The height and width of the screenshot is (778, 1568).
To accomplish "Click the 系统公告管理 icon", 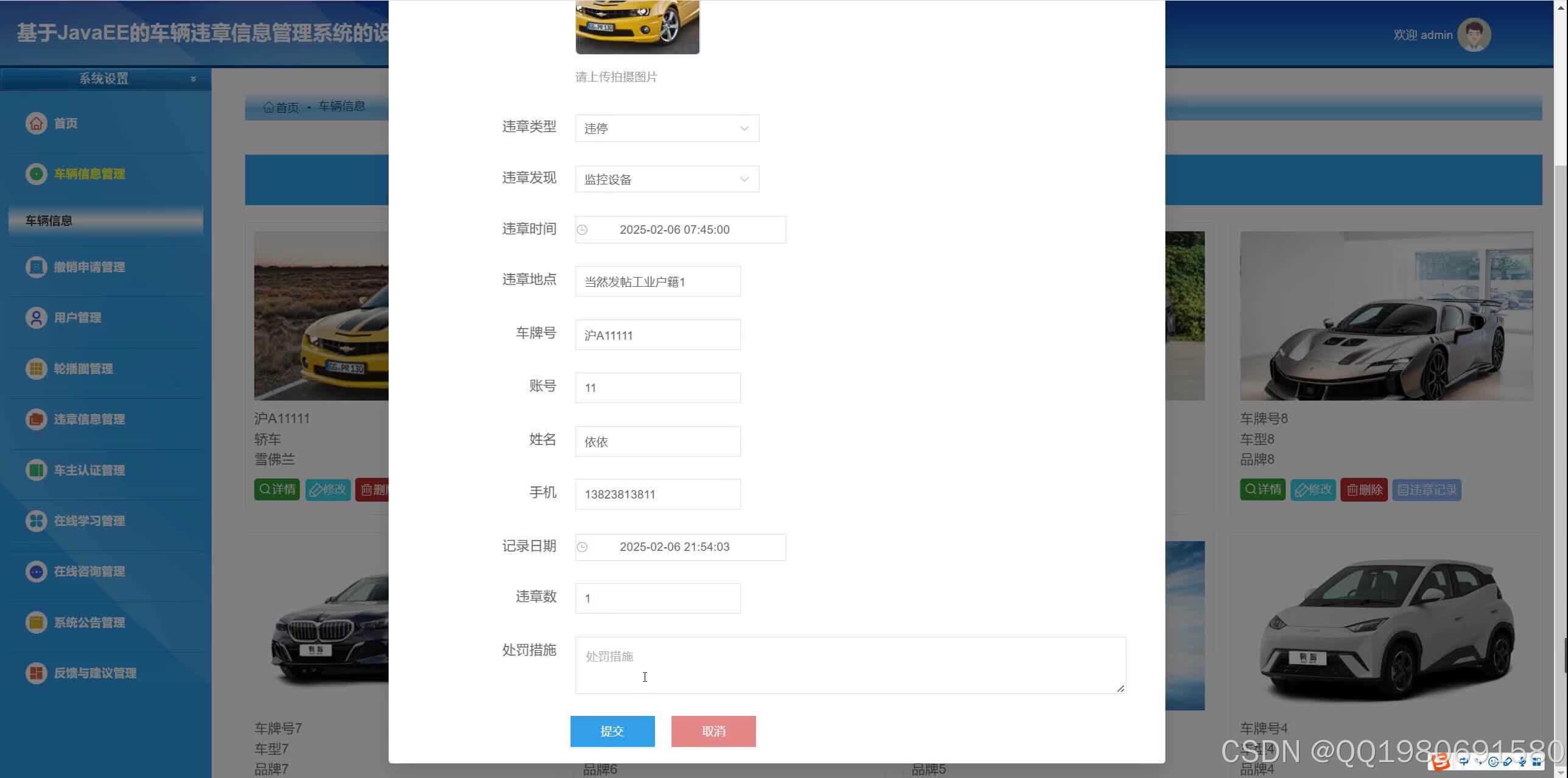I will click(x=37, y=622).
